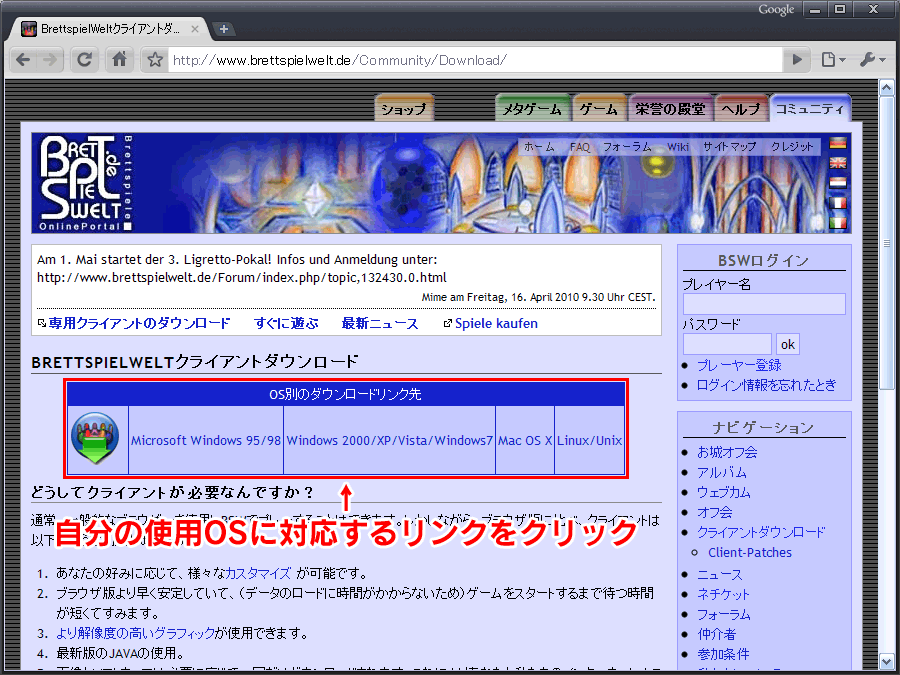Reload the page with the refresh icon
The image size is (900, 675).
84,59
